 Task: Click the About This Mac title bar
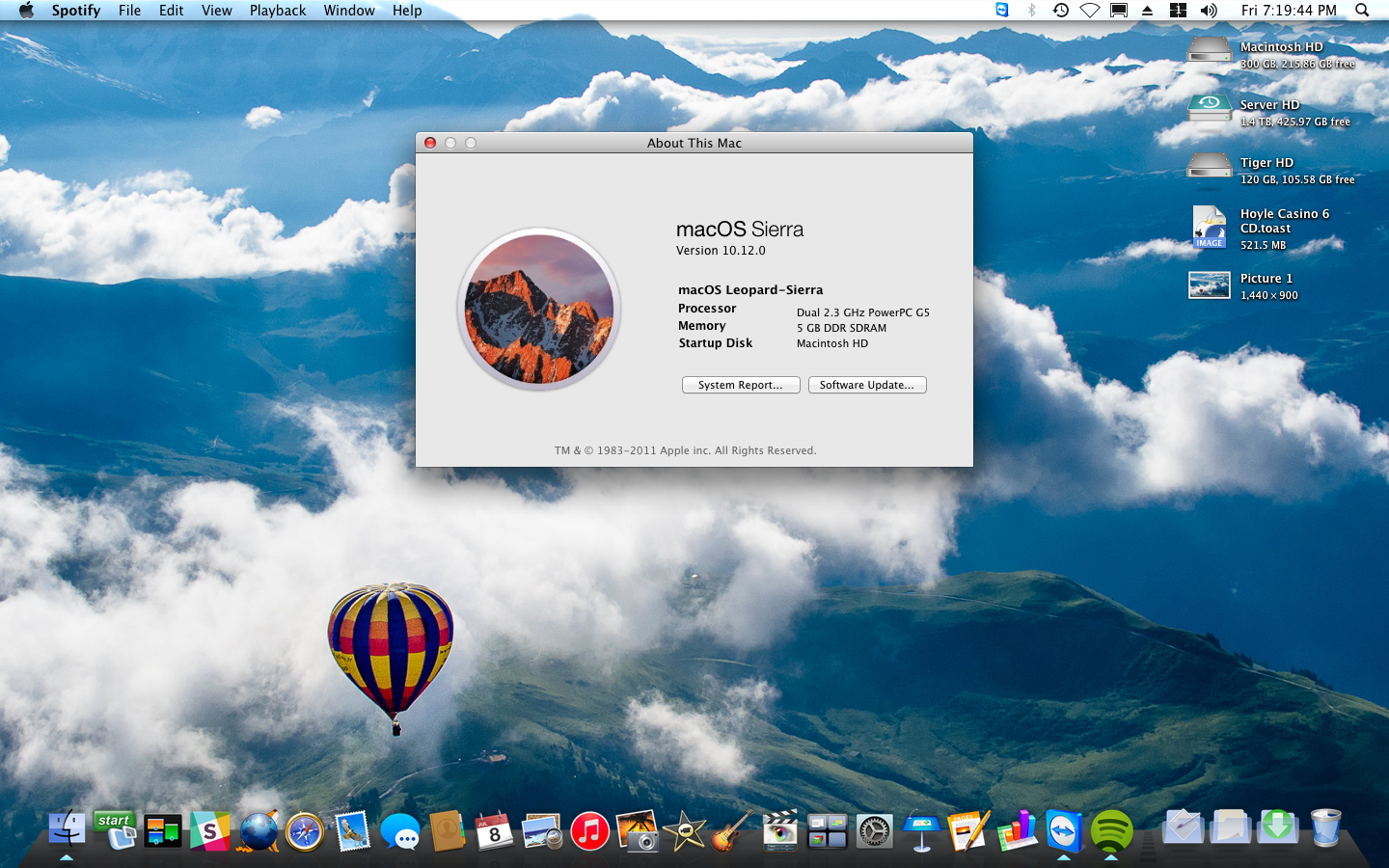click(x=694, y=143)
